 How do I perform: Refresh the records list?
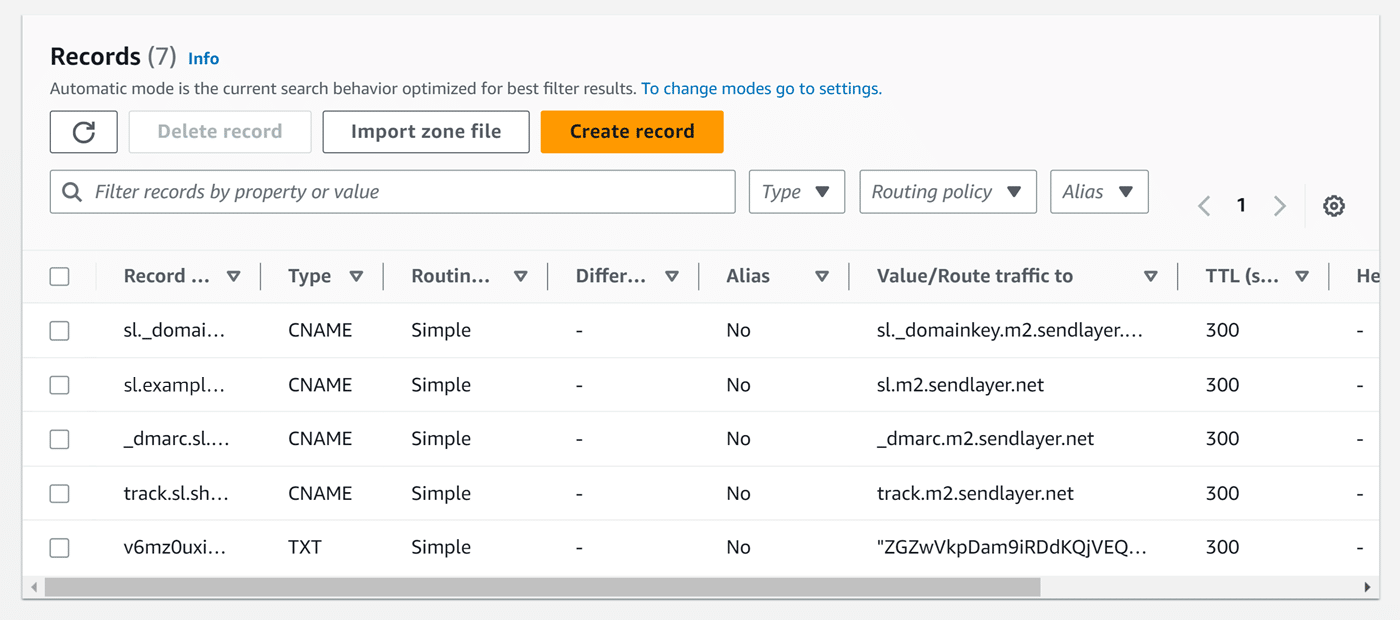83,131
